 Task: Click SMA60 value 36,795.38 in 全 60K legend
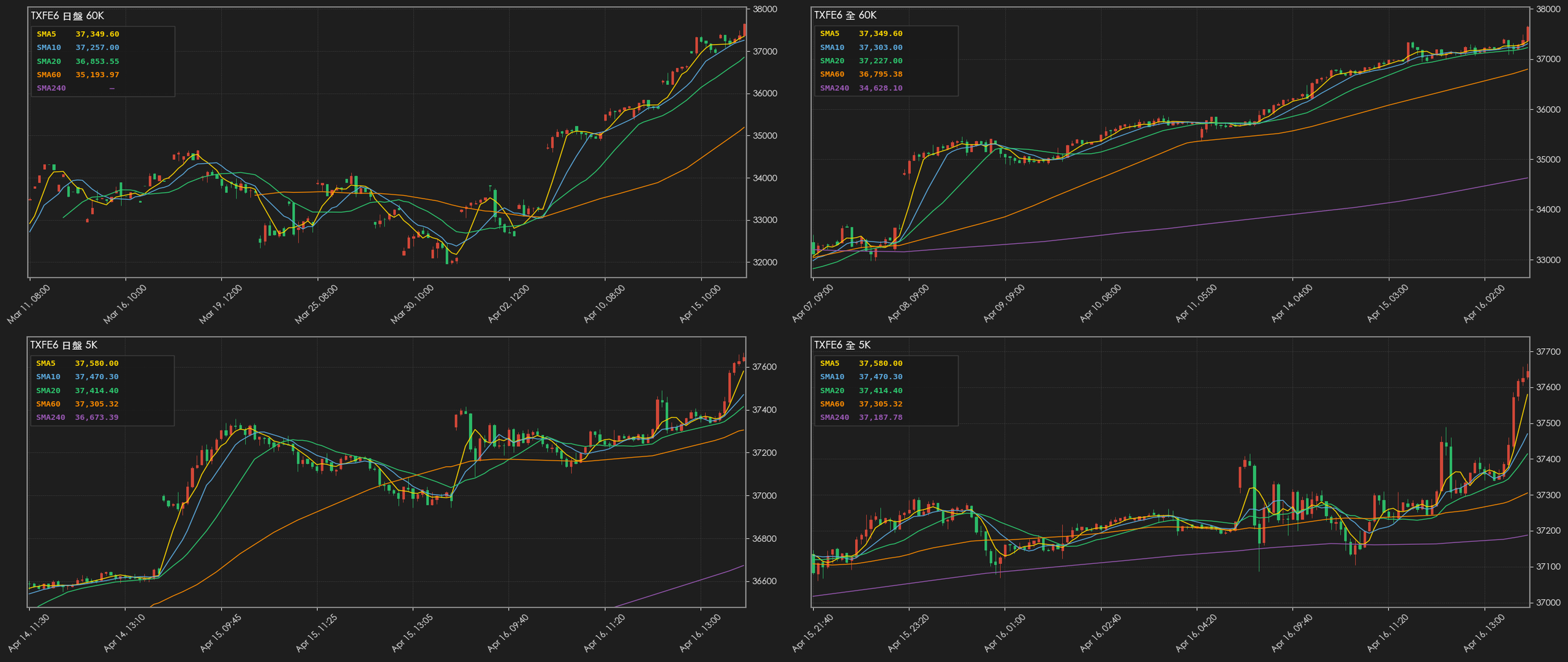tap(880, 74)
